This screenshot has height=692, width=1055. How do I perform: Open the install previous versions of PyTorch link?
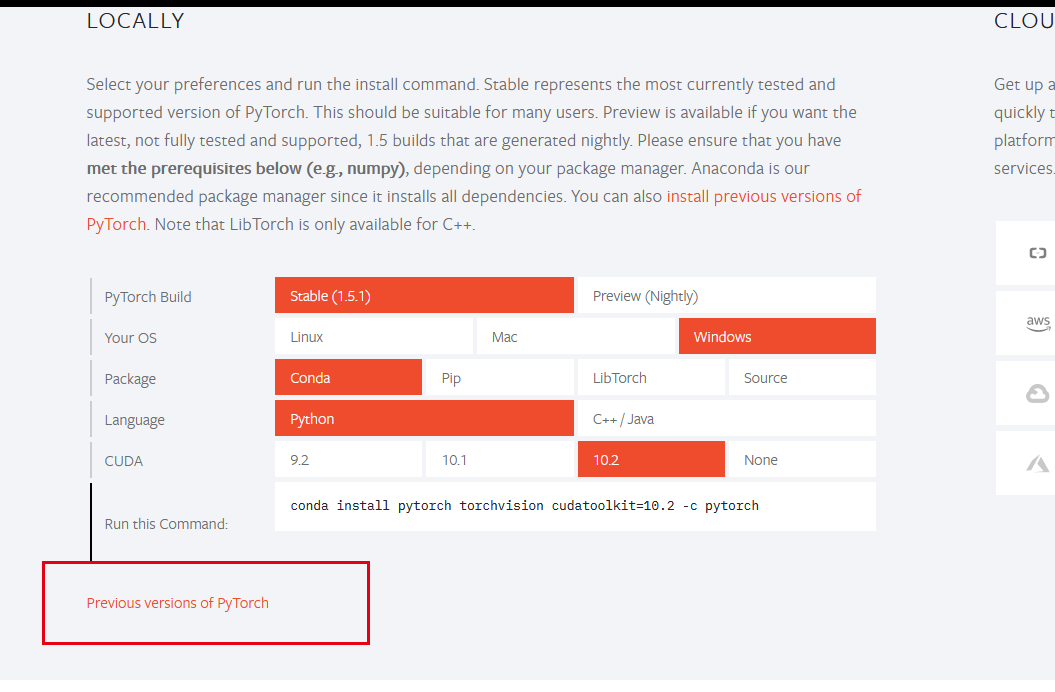[764, 196]
